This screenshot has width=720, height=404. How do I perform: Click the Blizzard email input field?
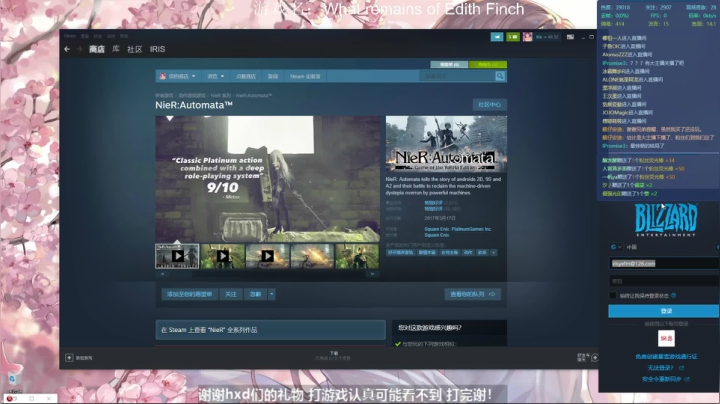coord(664,264)
